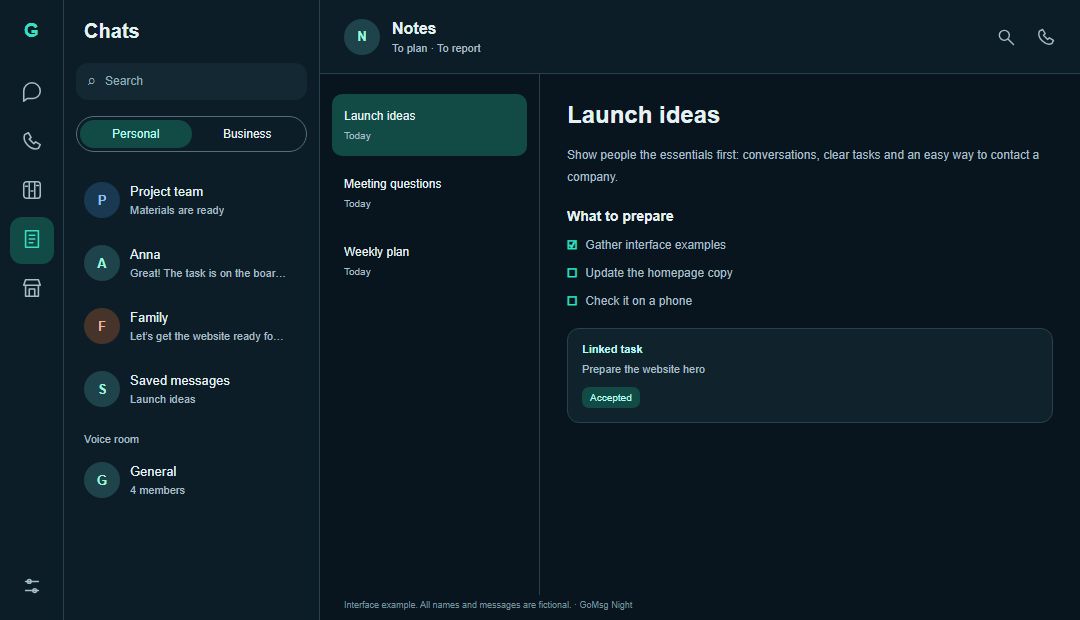Click the Launch ideas heading
1080x620 pixels.
click(643, 115)
